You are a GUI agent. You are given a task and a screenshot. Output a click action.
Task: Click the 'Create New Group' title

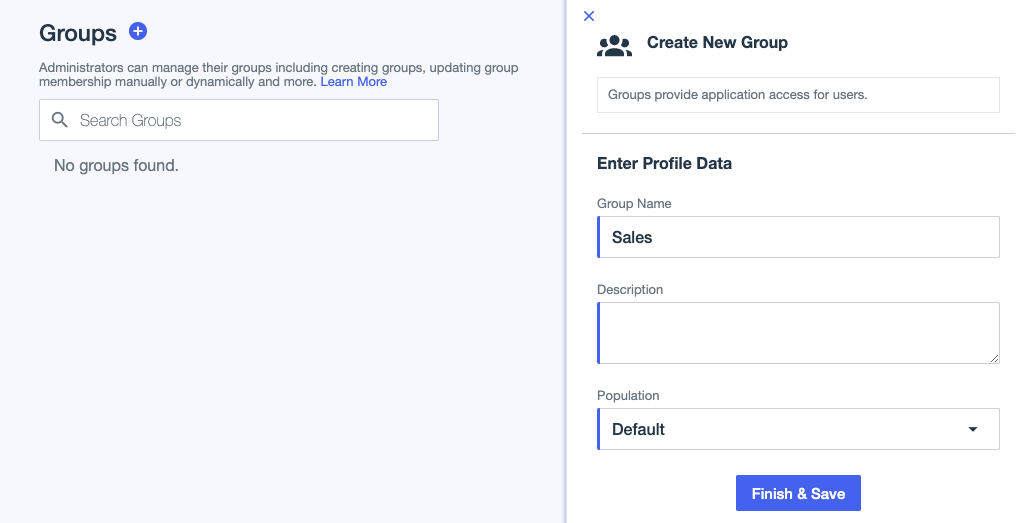pos(717,42)
